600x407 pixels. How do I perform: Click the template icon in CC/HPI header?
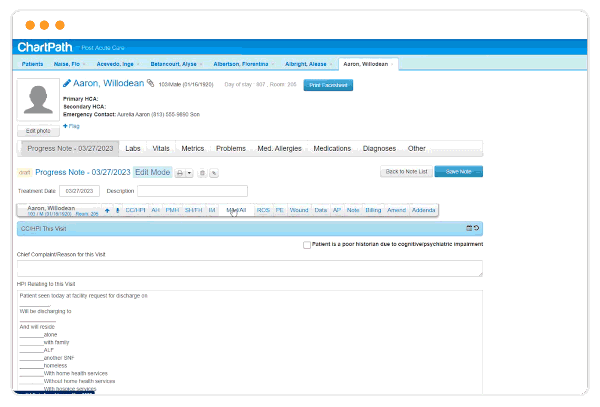tap(469, 229)
